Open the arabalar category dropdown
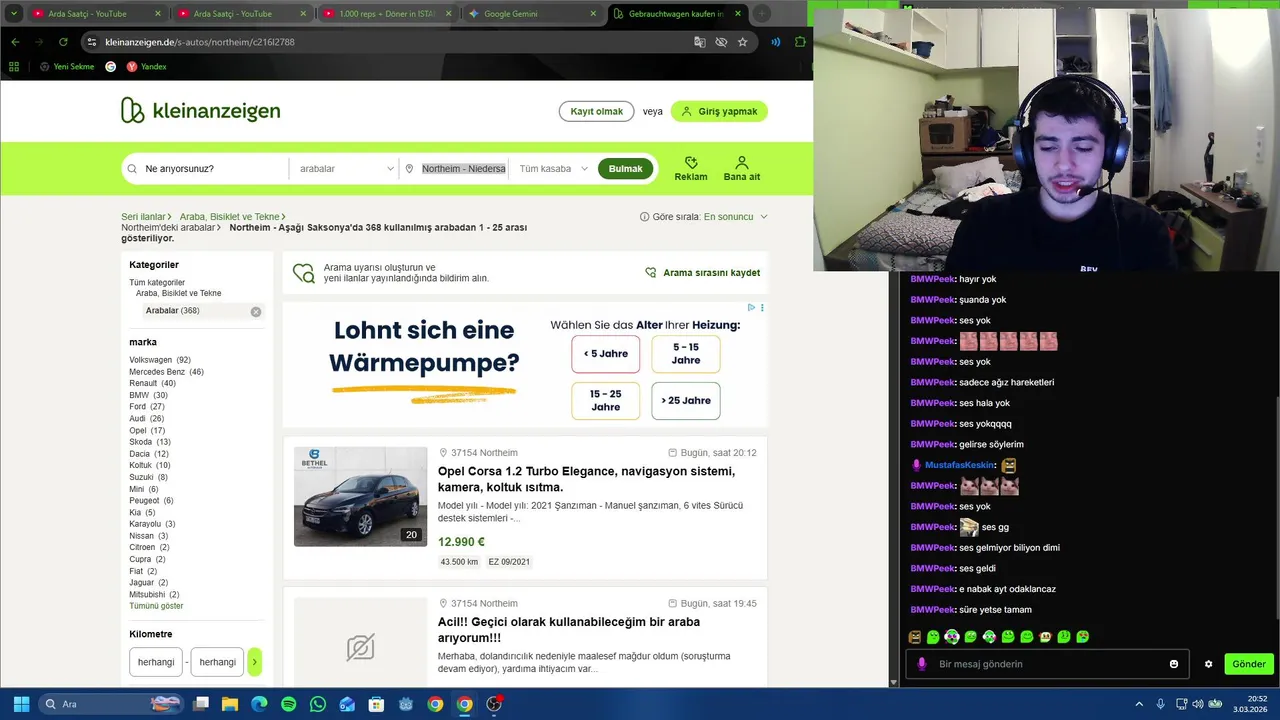Image resolution: width=1280 pixels, height=720 pixels. point(346,169)
